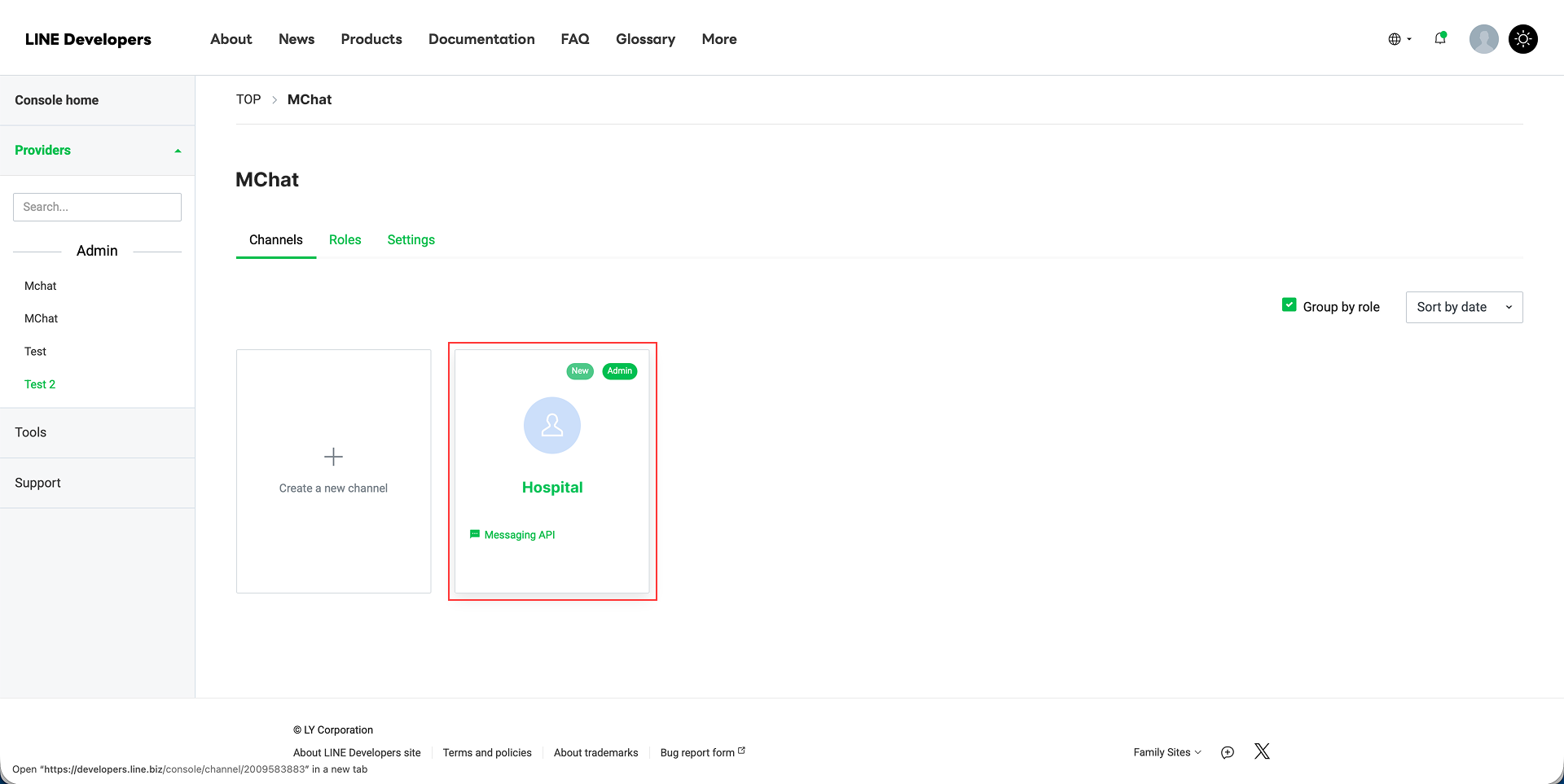Collapse the Providers section
1564x784 pixels.
(178, 150)
